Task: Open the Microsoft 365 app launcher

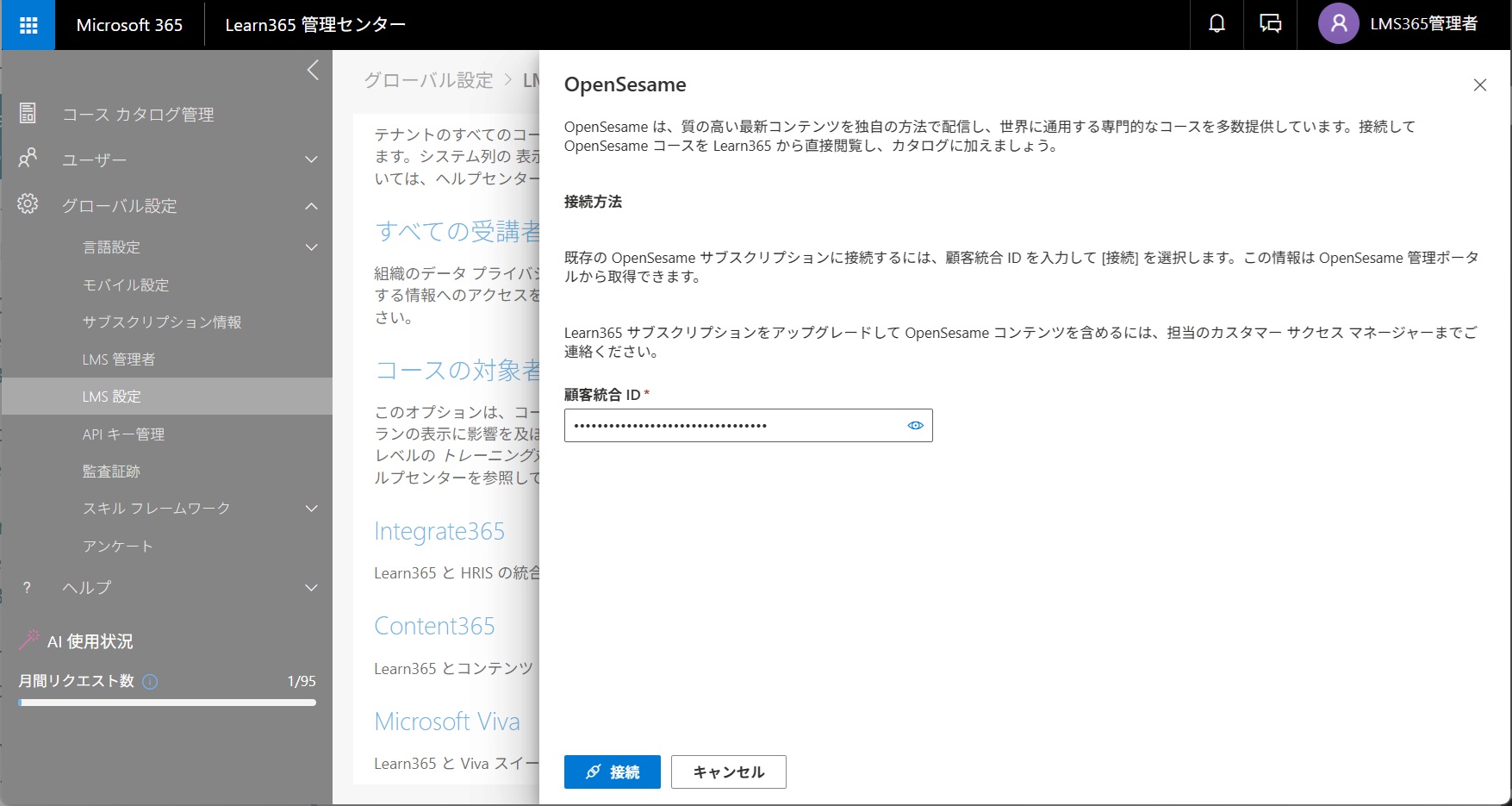Action: pyautogui.click(x=28, y=25)
